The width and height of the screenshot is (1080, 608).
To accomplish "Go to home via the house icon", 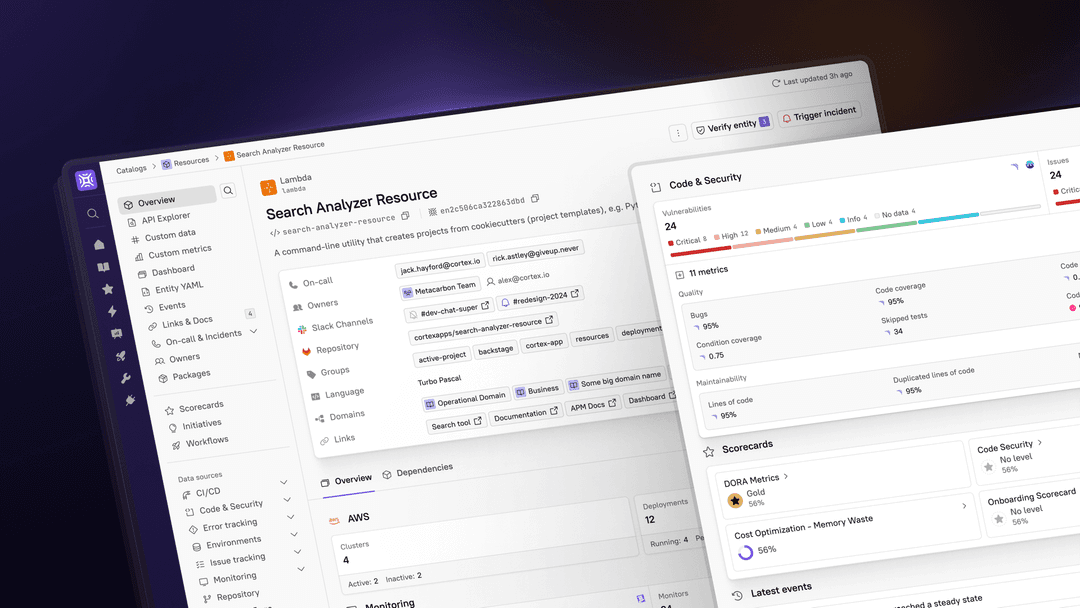I will point(99,244).
